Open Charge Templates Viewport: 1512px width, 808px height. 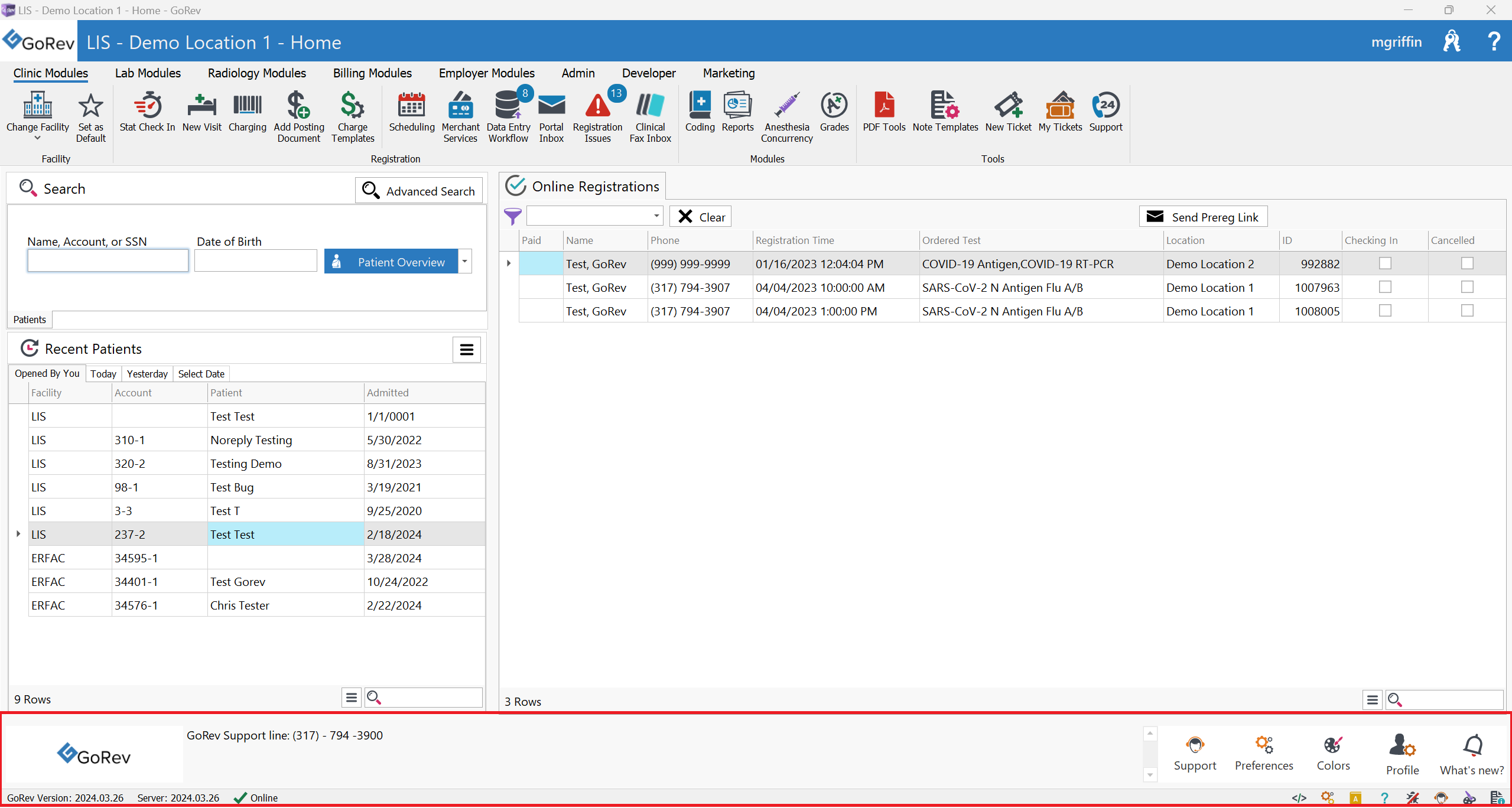353,117
